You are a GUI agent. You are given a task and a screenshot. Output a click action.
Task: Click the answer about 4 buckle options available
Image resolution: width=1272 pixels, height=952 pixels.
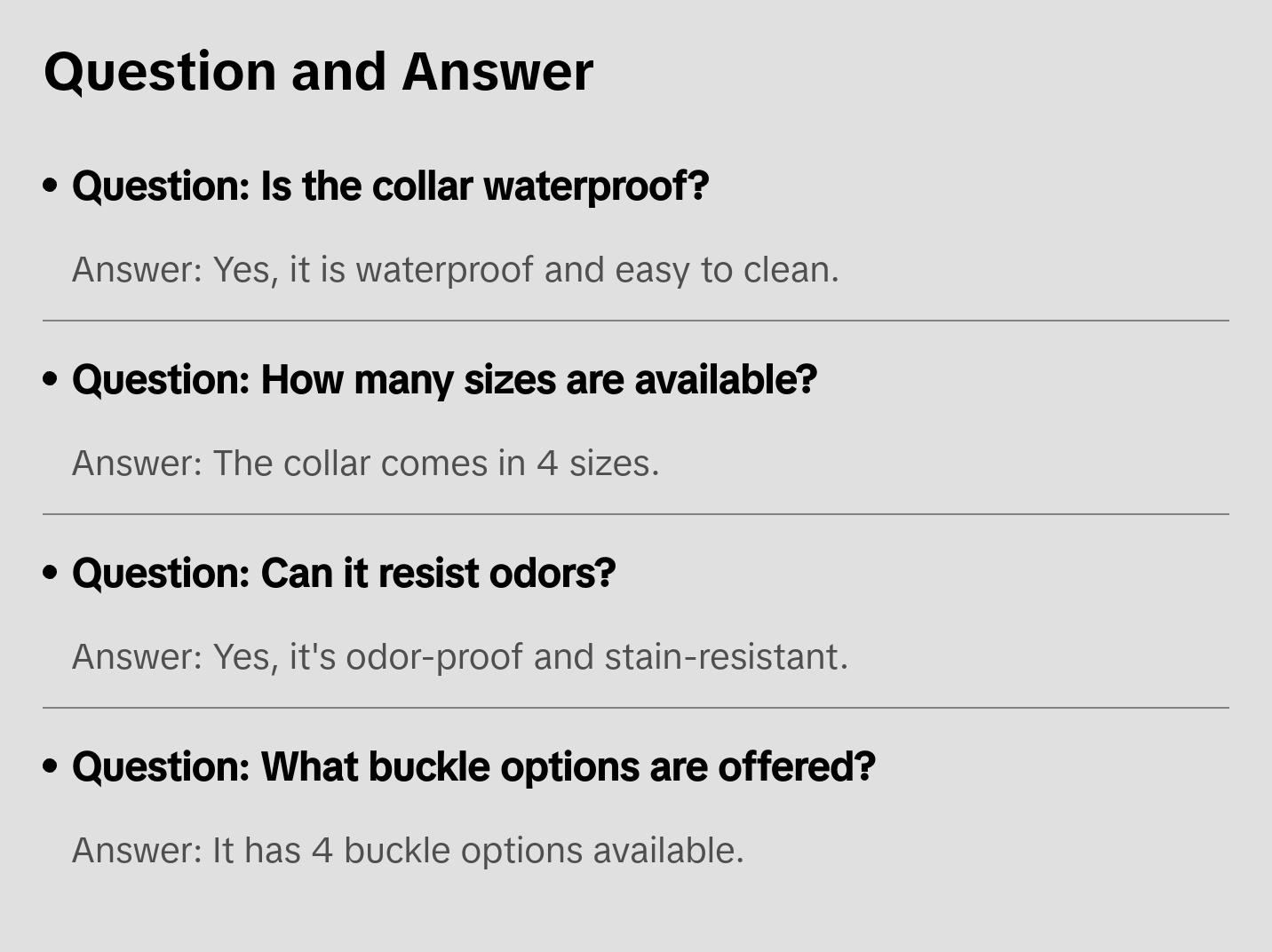tap(408, 851)
